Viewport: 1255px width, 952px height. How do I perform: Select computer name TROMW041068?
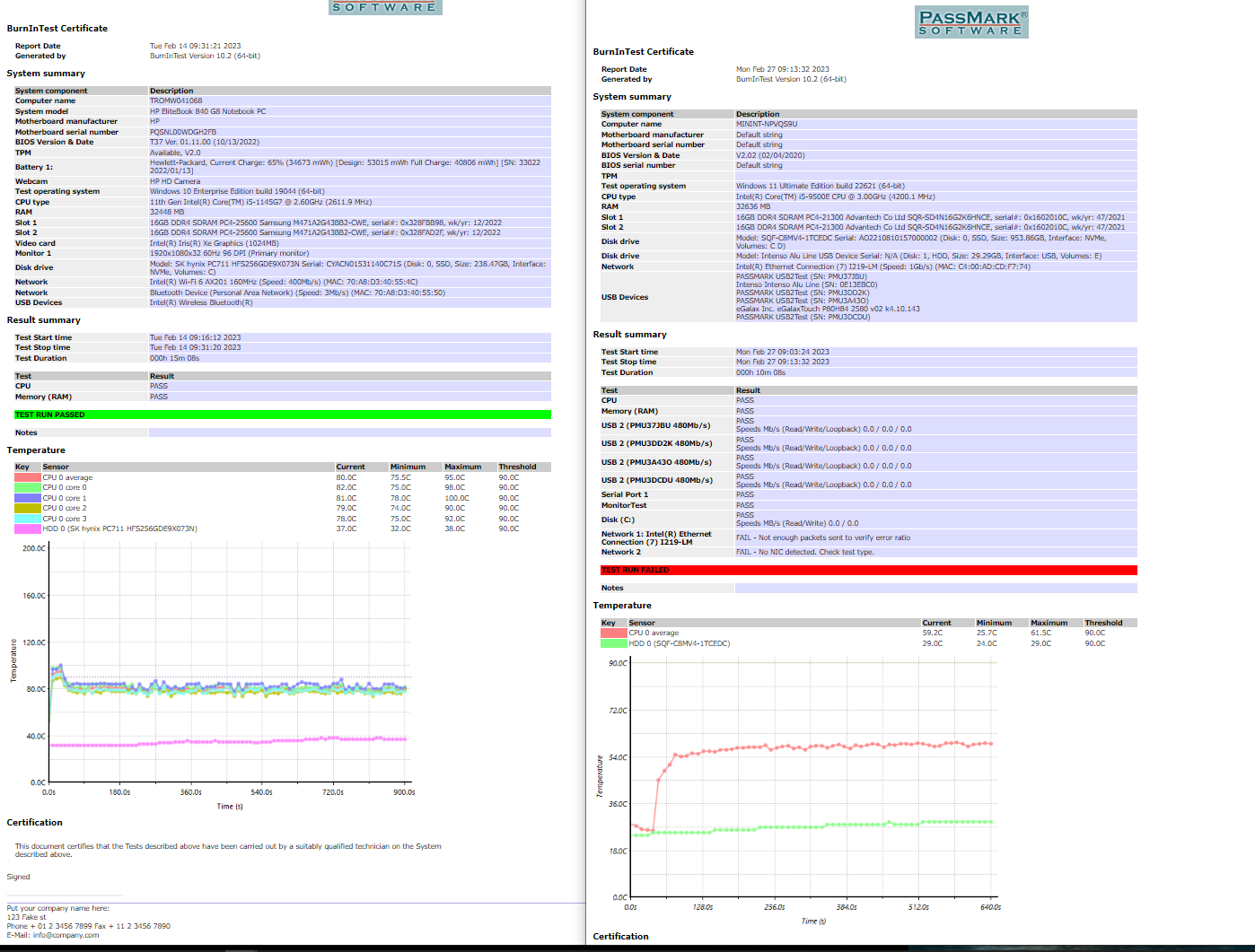click(x=176, y=100)
